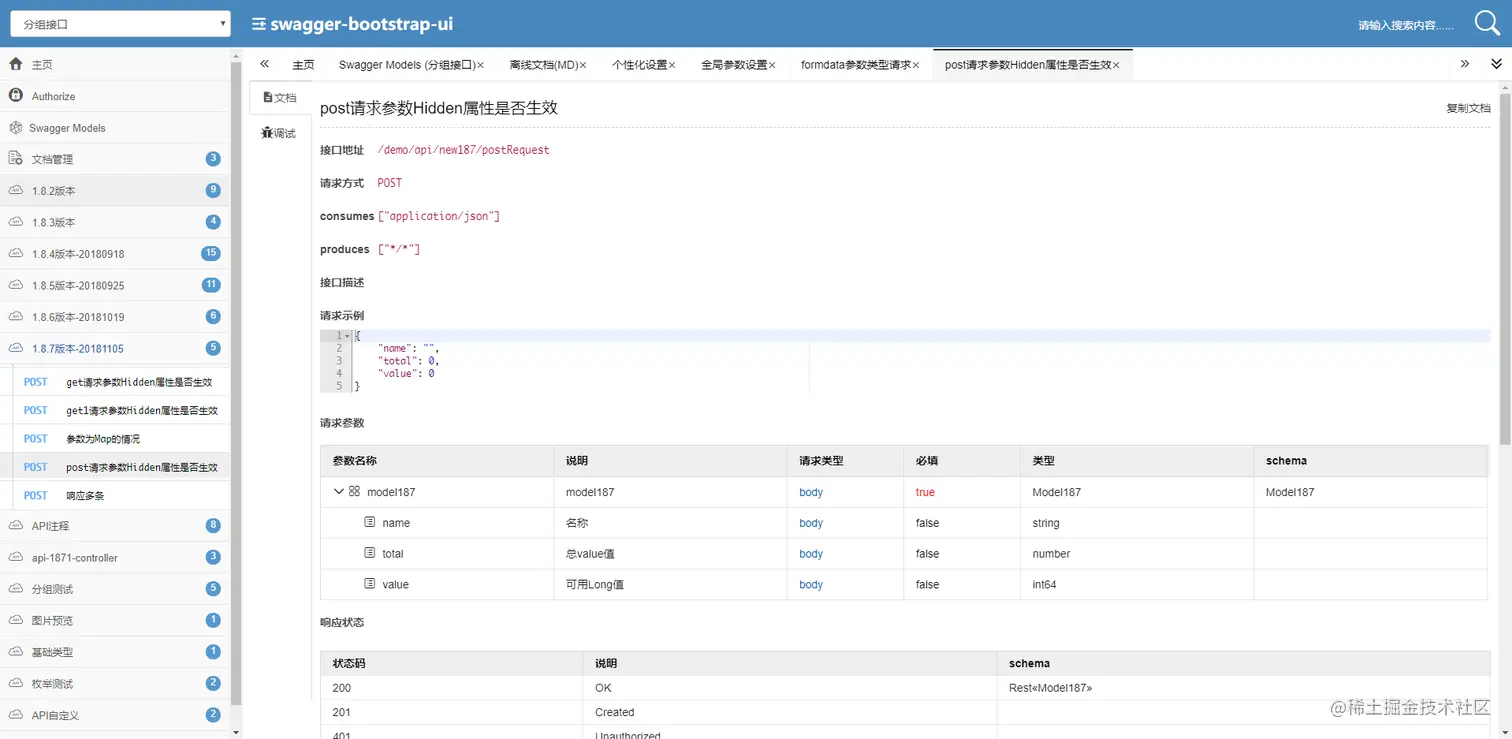Close the 个性化设置 tab

[x=672, y=65]
